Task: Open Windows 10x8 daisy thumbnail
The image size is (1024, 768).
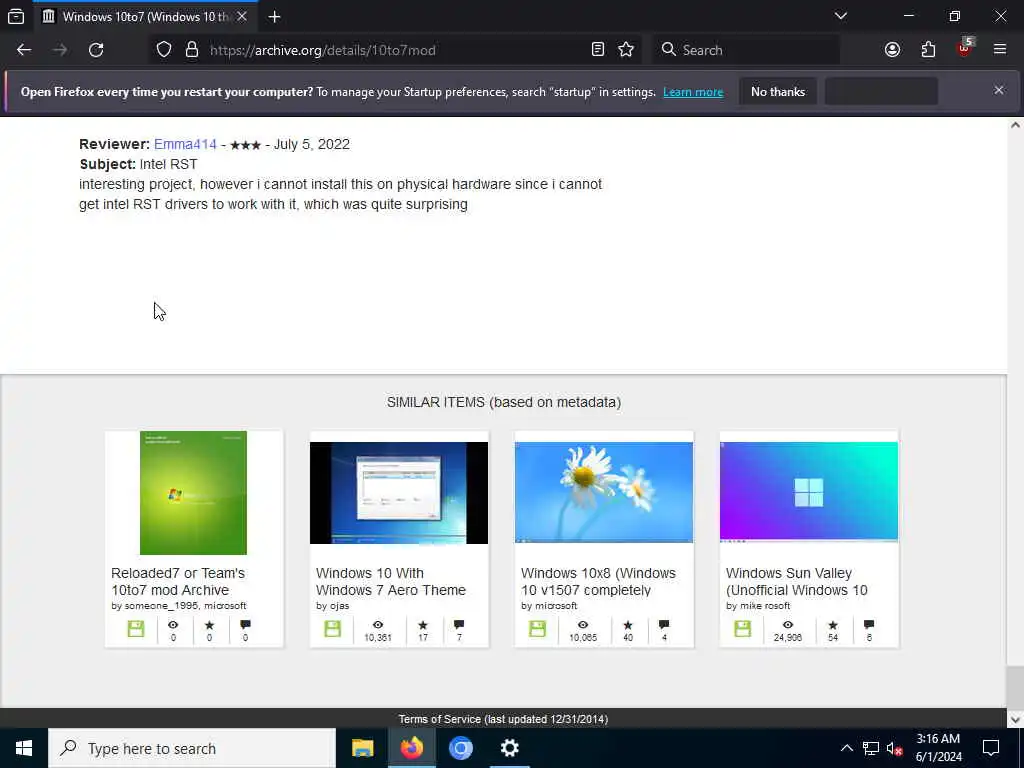Action: coord(603,492)
